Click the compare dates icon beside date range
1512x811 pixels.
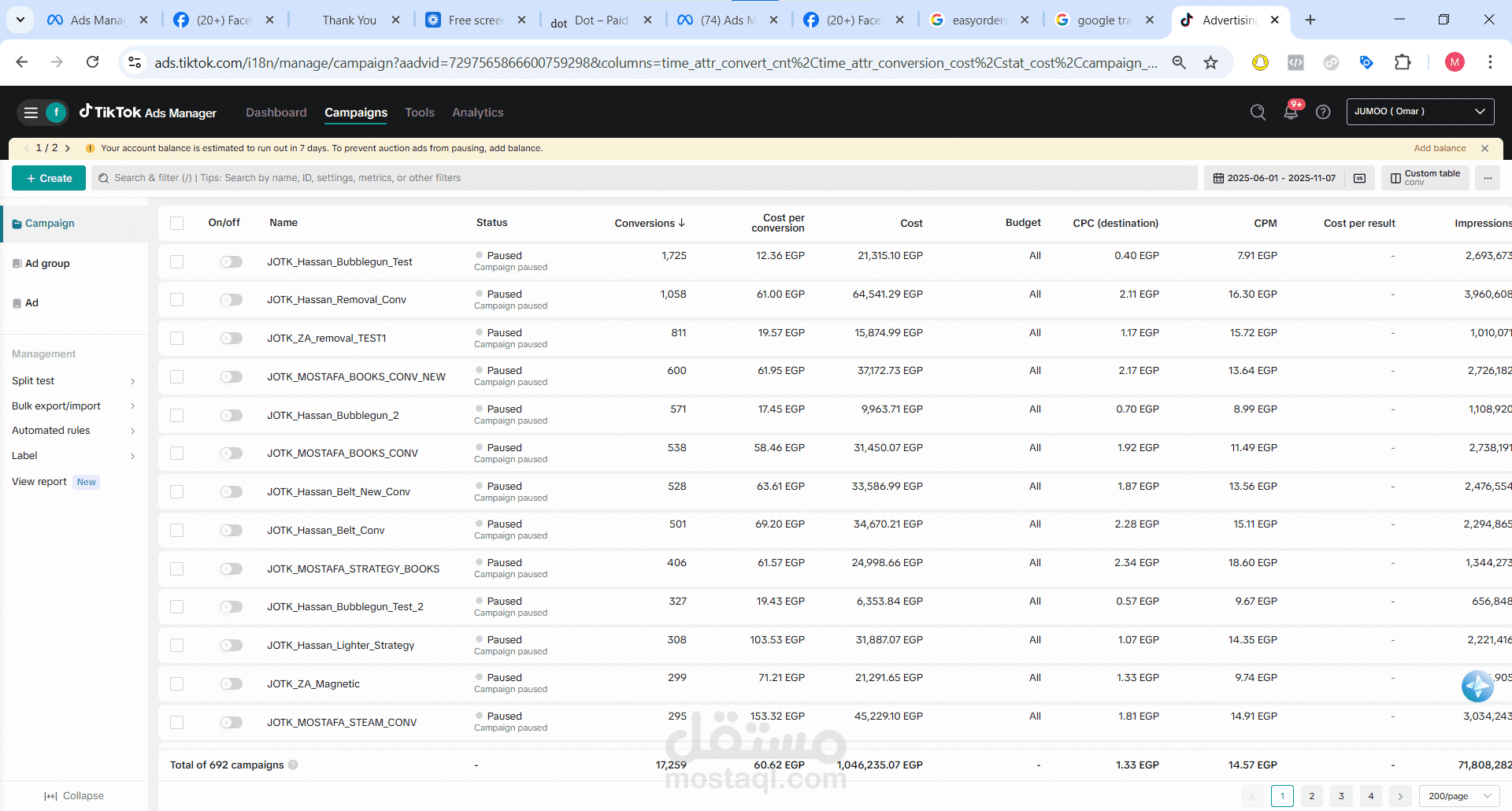(1359, 178)
